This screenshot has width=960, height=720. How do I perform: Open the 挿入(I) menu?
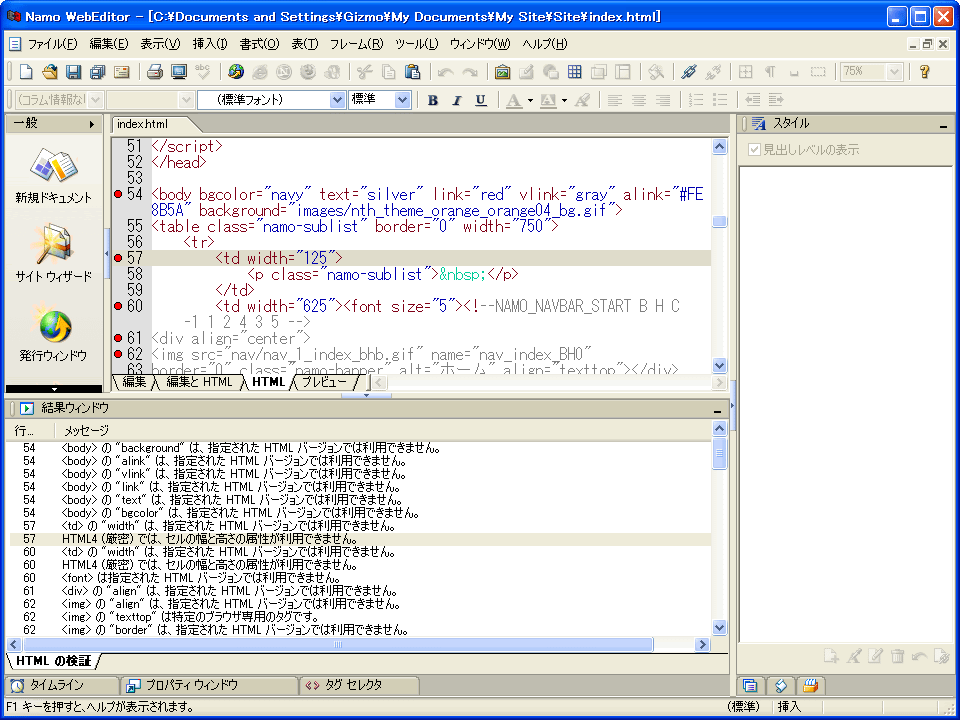[210, 44]
